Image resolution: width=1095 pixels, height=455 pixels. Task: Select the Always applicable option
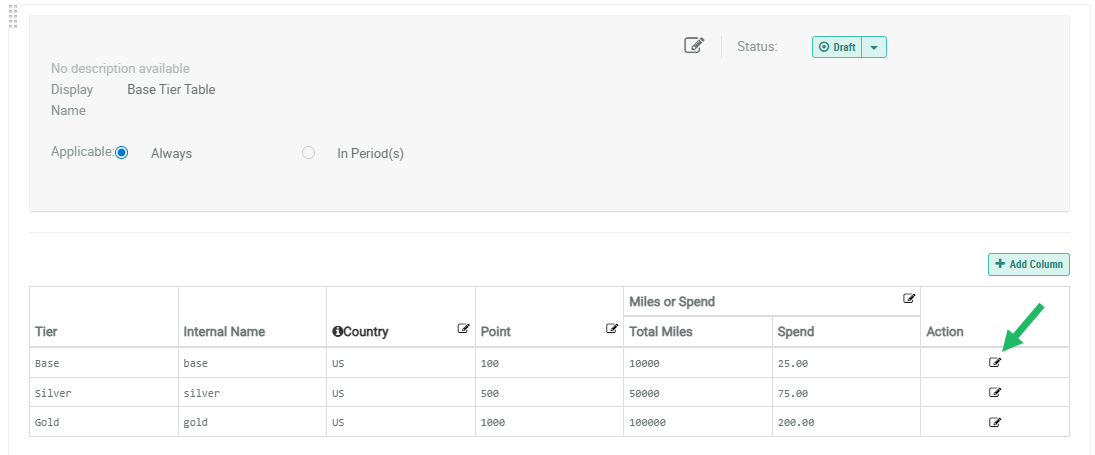point(122,153)
